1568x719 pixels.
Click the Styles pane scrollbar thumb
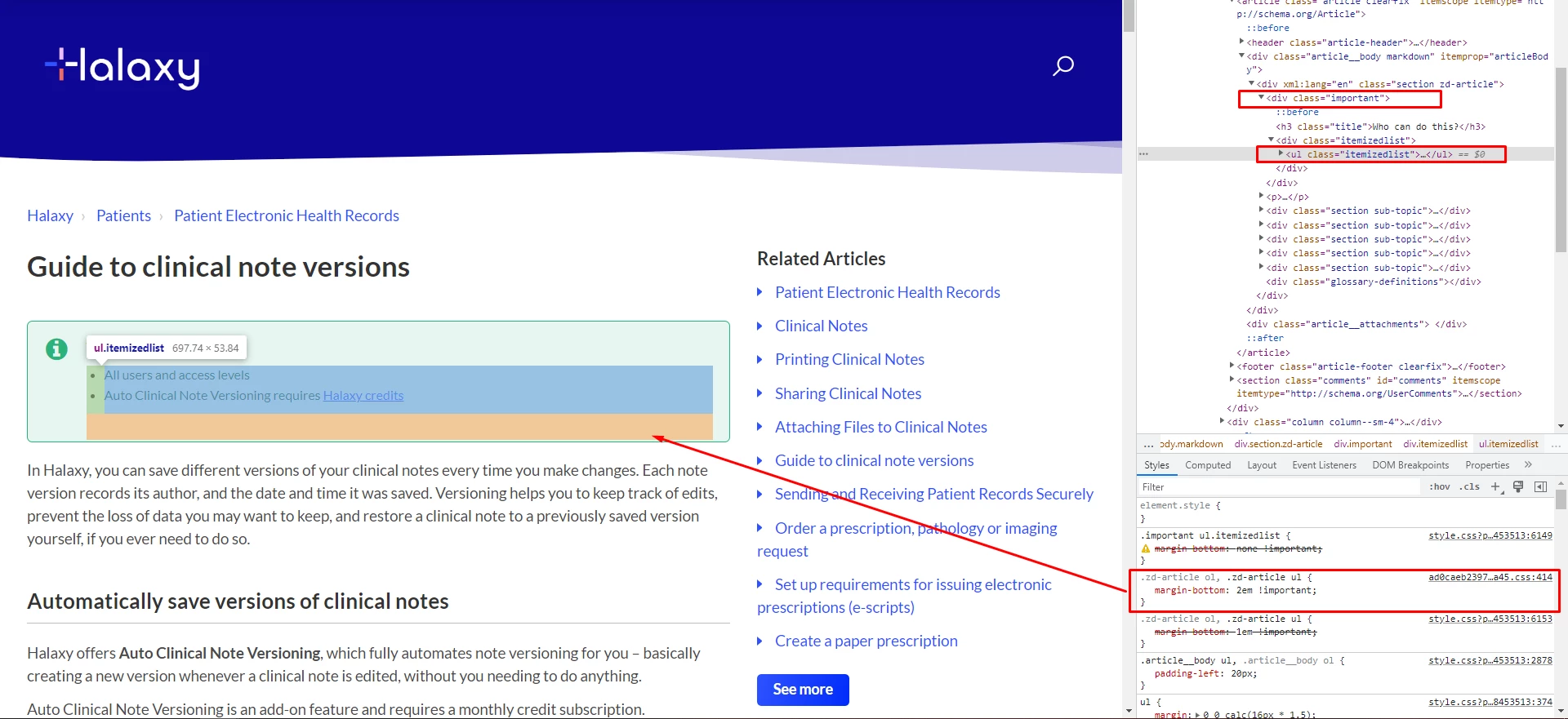pyautogui.click(x=1561, y=498)
